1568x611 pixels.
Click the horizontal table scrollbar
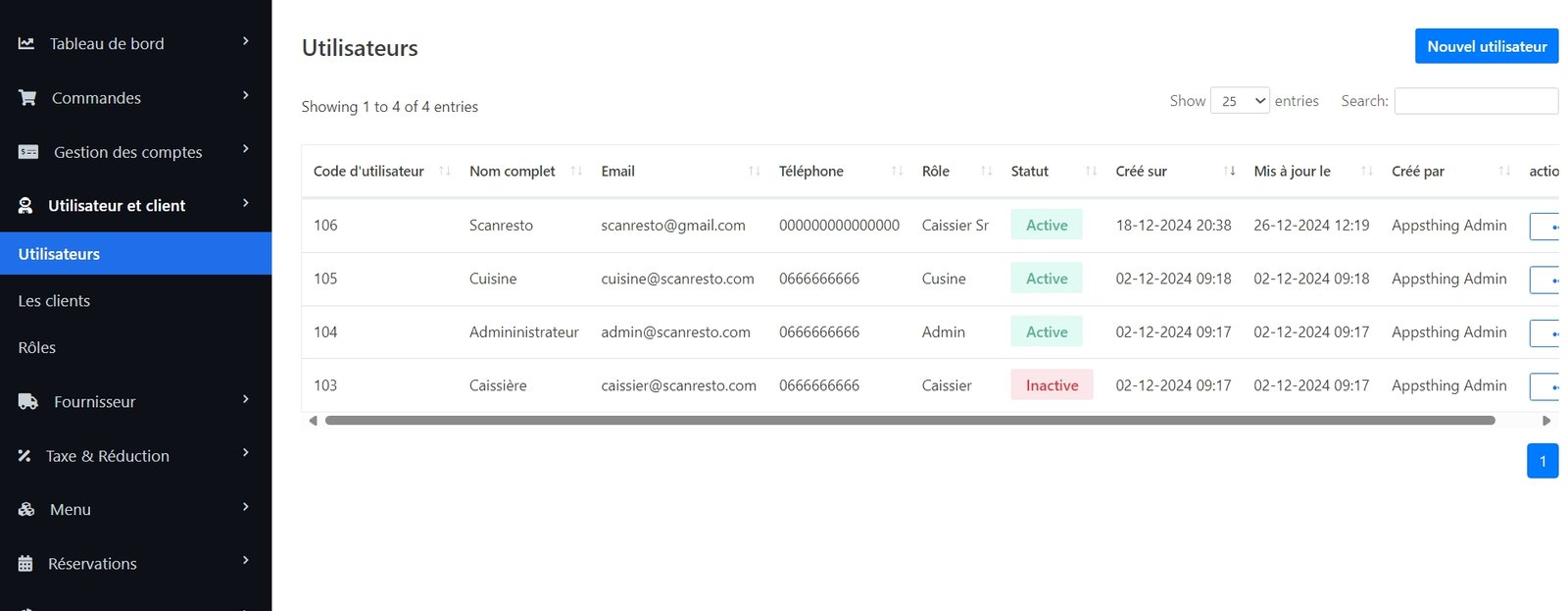coord(908,421)
